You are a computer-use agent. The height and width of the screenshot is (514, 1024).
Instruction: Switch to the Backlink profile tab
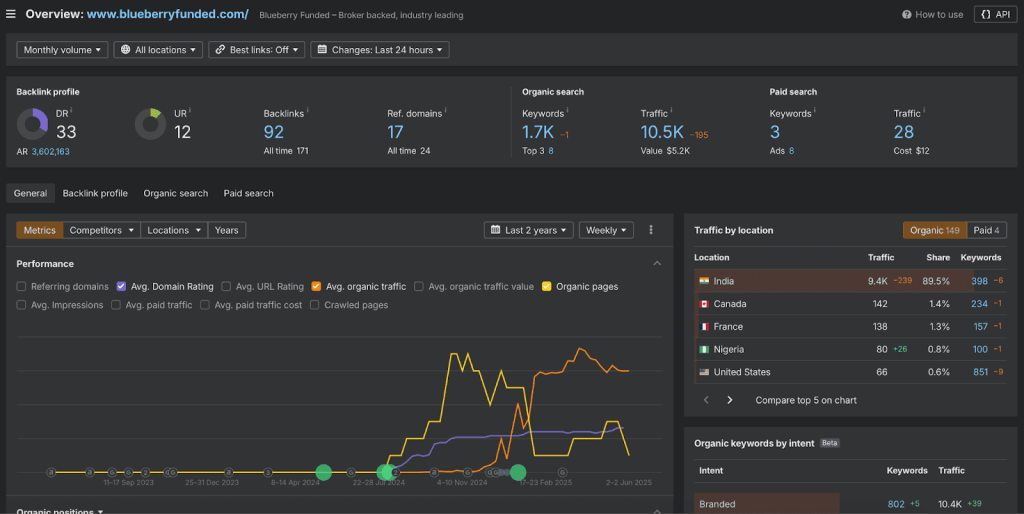(95, 193)
